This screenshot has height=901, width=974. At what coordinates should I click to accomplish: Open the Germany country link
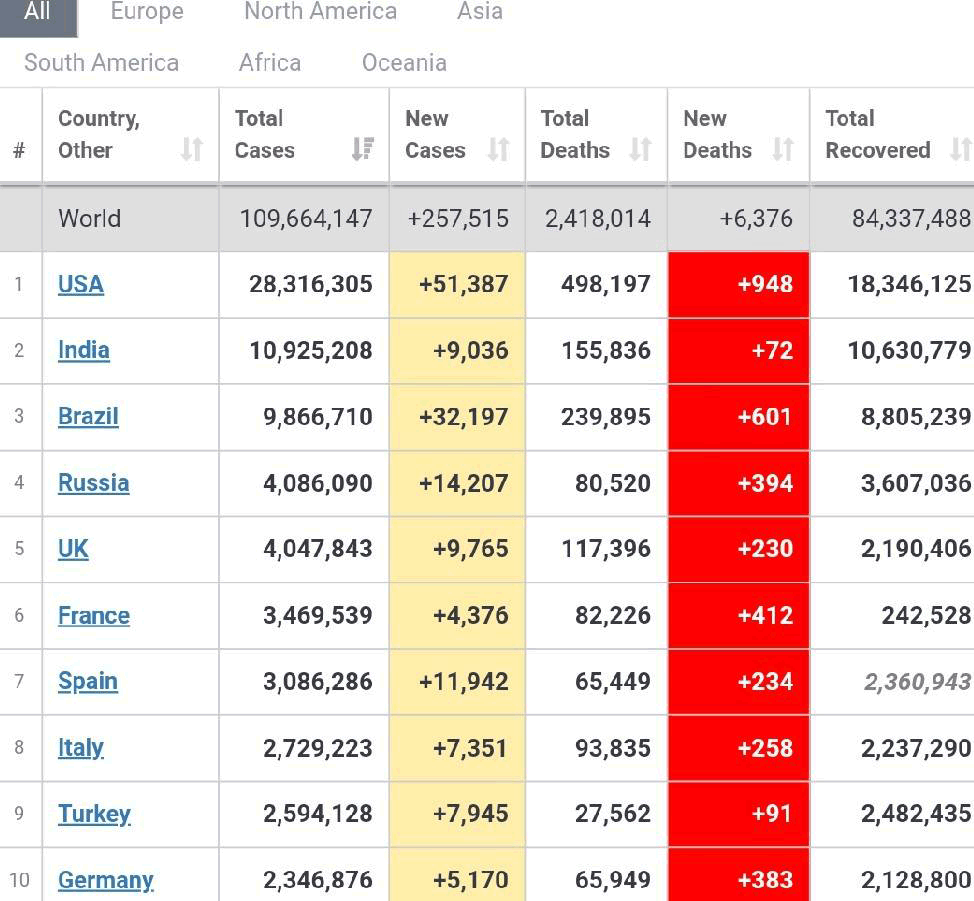click(105, 880)
